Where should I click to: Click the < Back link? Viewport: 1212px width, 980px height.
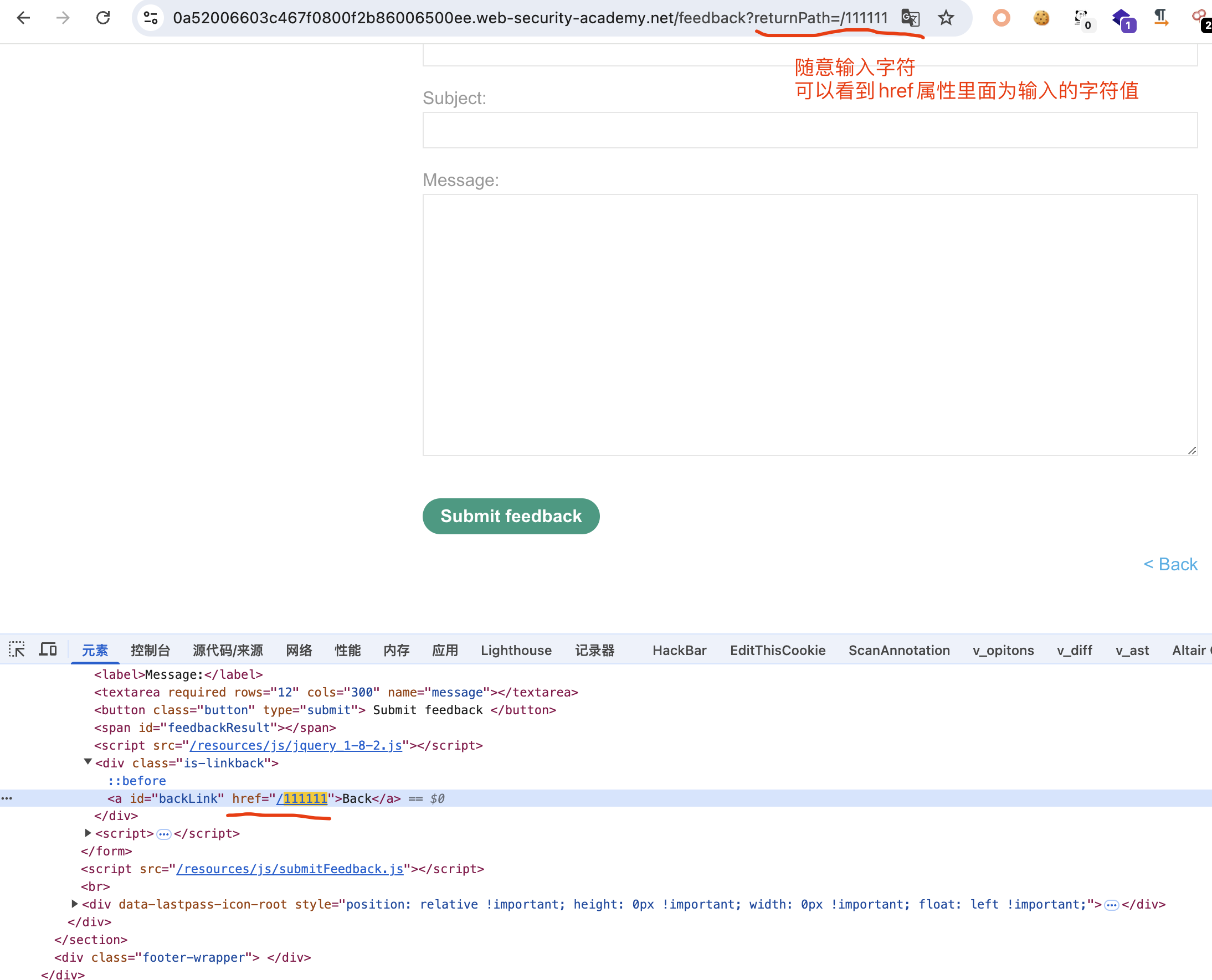click(x=1170, y=564)
